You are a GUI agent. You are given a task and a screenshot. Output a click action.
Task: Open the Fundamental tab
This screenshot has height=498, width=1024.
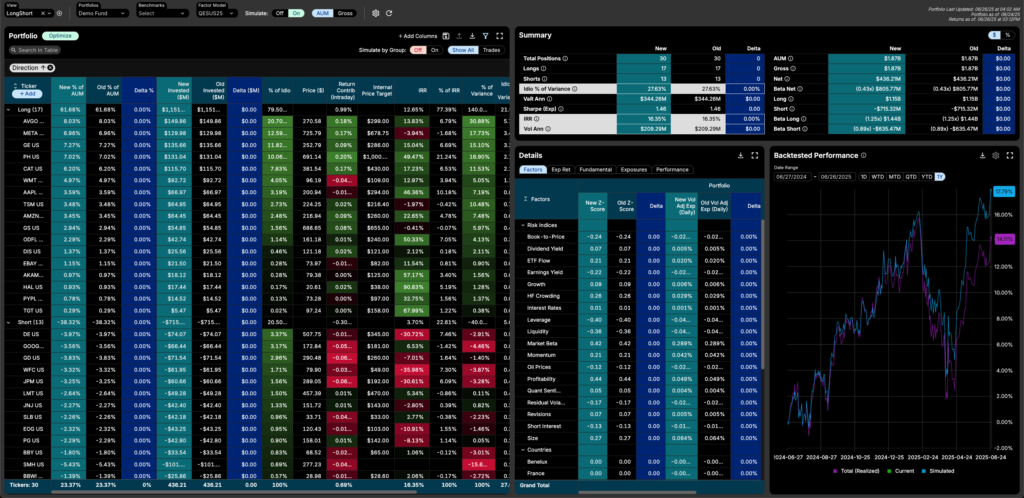coord(596,170)
